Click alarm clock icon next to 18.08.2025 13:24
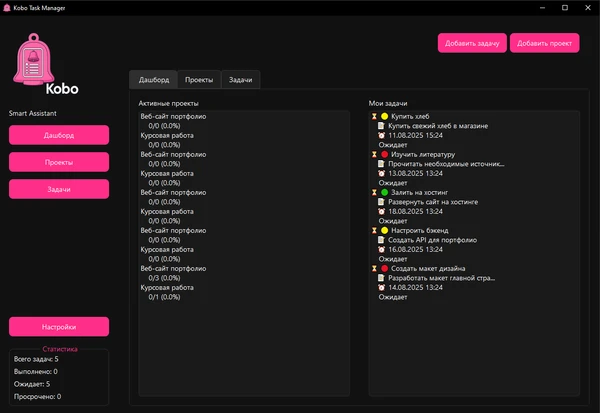 pyautogui.click(x=381, y=211)
